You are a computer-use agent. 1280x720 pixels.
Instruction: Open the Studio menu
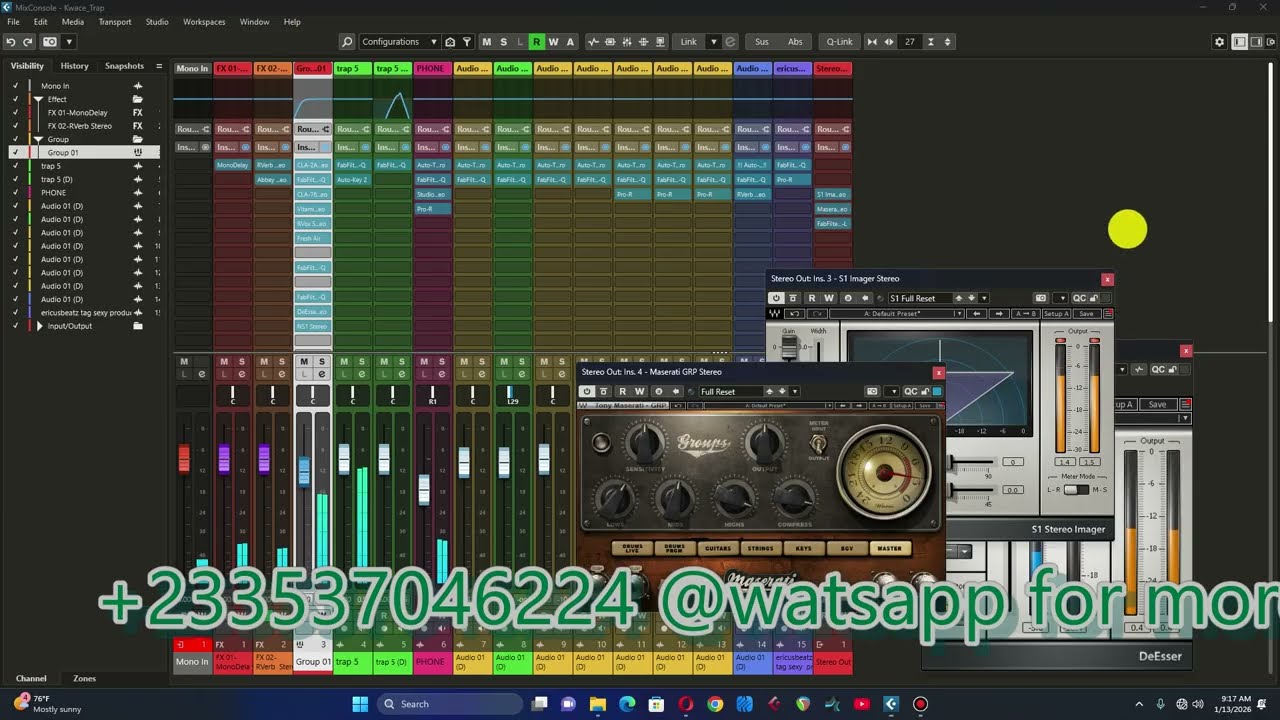pyautogui.click(x=157, y=22)
